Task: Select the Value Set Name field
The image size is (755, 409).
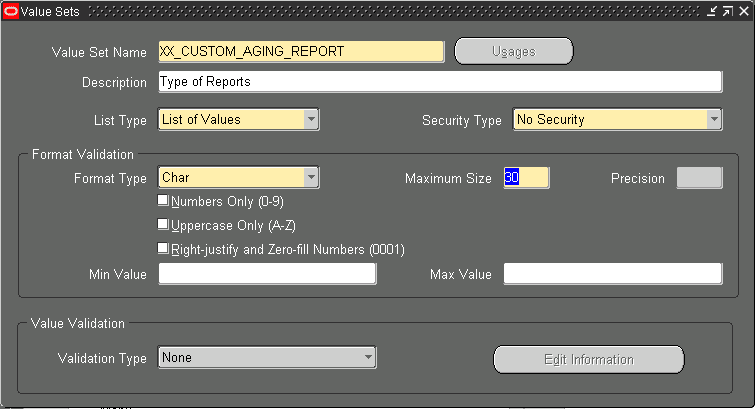Action: [x=300, y=52]
